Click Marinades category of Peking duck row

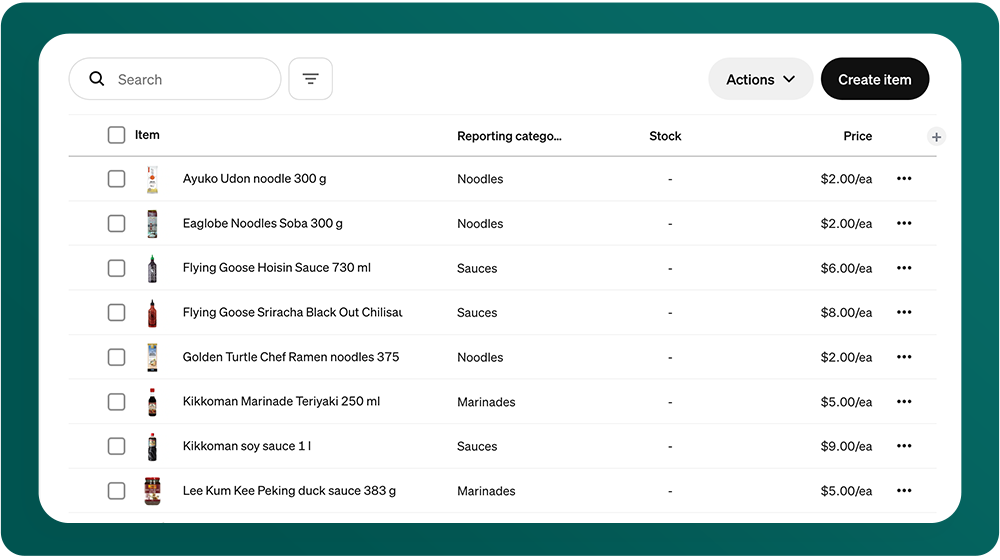[486, 491]
